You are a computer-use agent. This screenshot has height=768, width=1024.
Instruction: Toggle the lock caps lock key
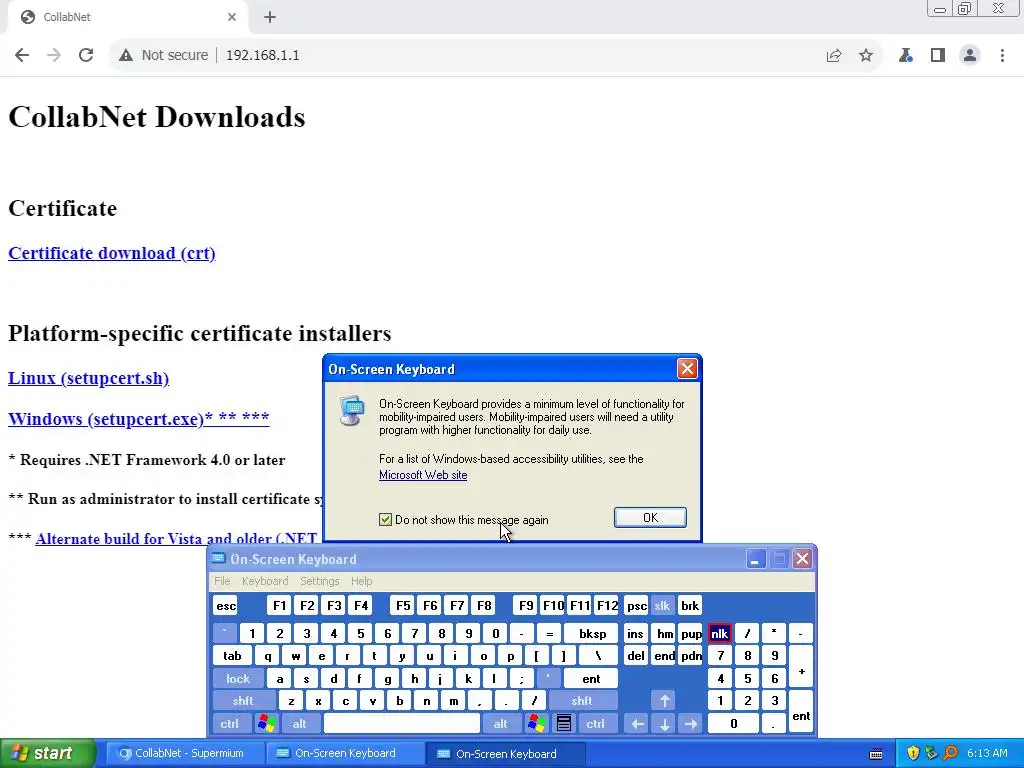238,679
